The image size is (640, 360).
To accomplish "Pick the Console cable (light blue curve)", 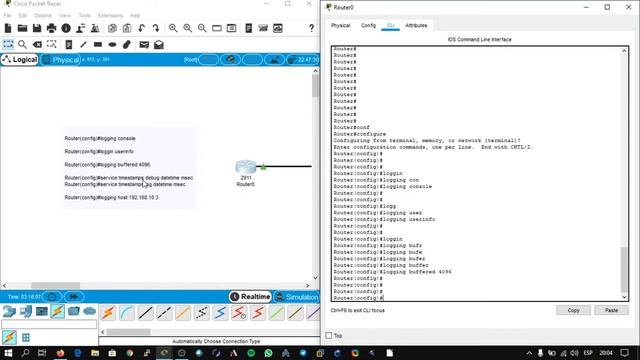I will [127, 313].
